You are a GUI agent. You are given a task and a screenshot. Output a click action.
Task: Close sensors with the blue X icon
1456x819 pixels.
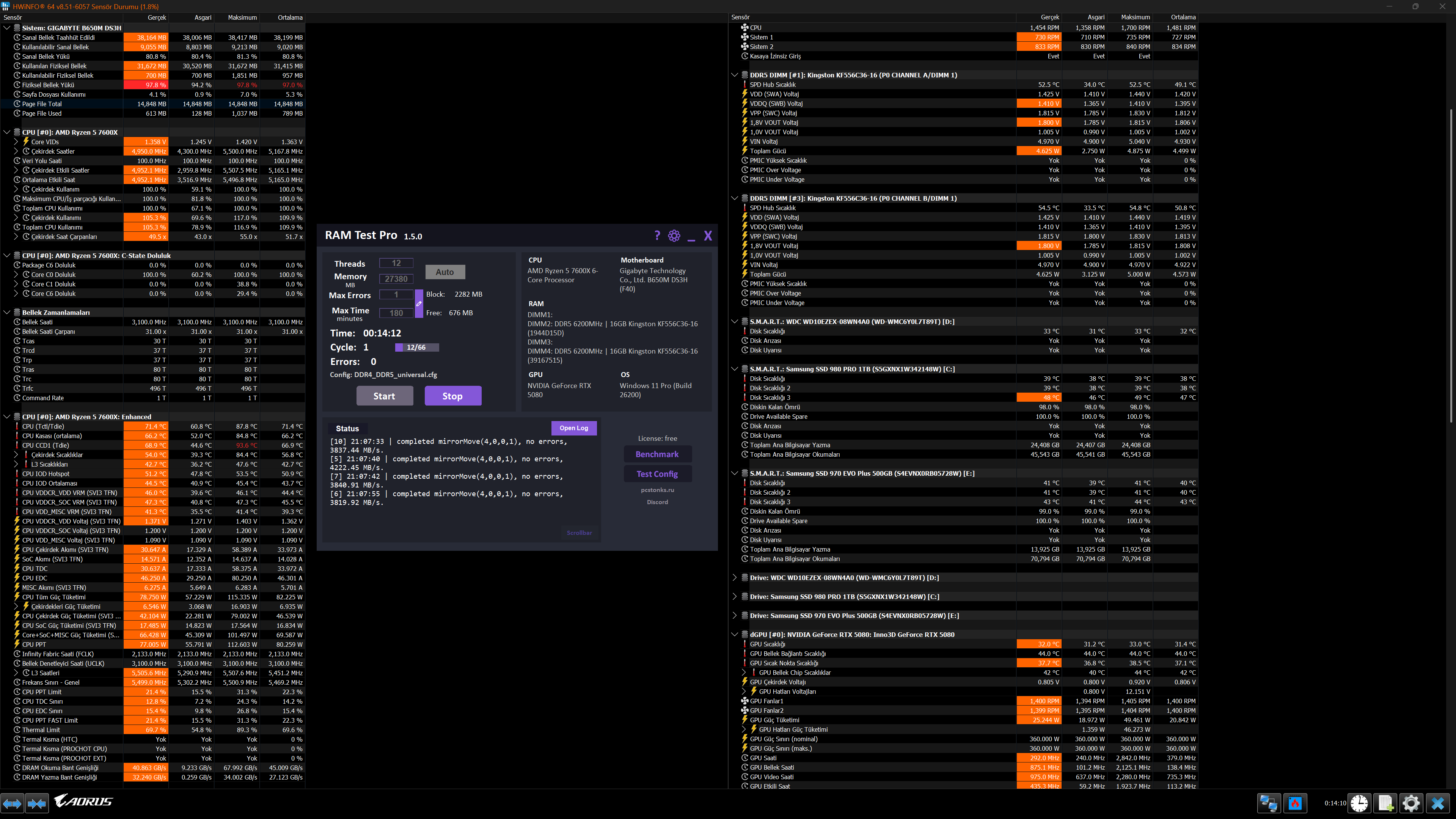(1438, 803)
